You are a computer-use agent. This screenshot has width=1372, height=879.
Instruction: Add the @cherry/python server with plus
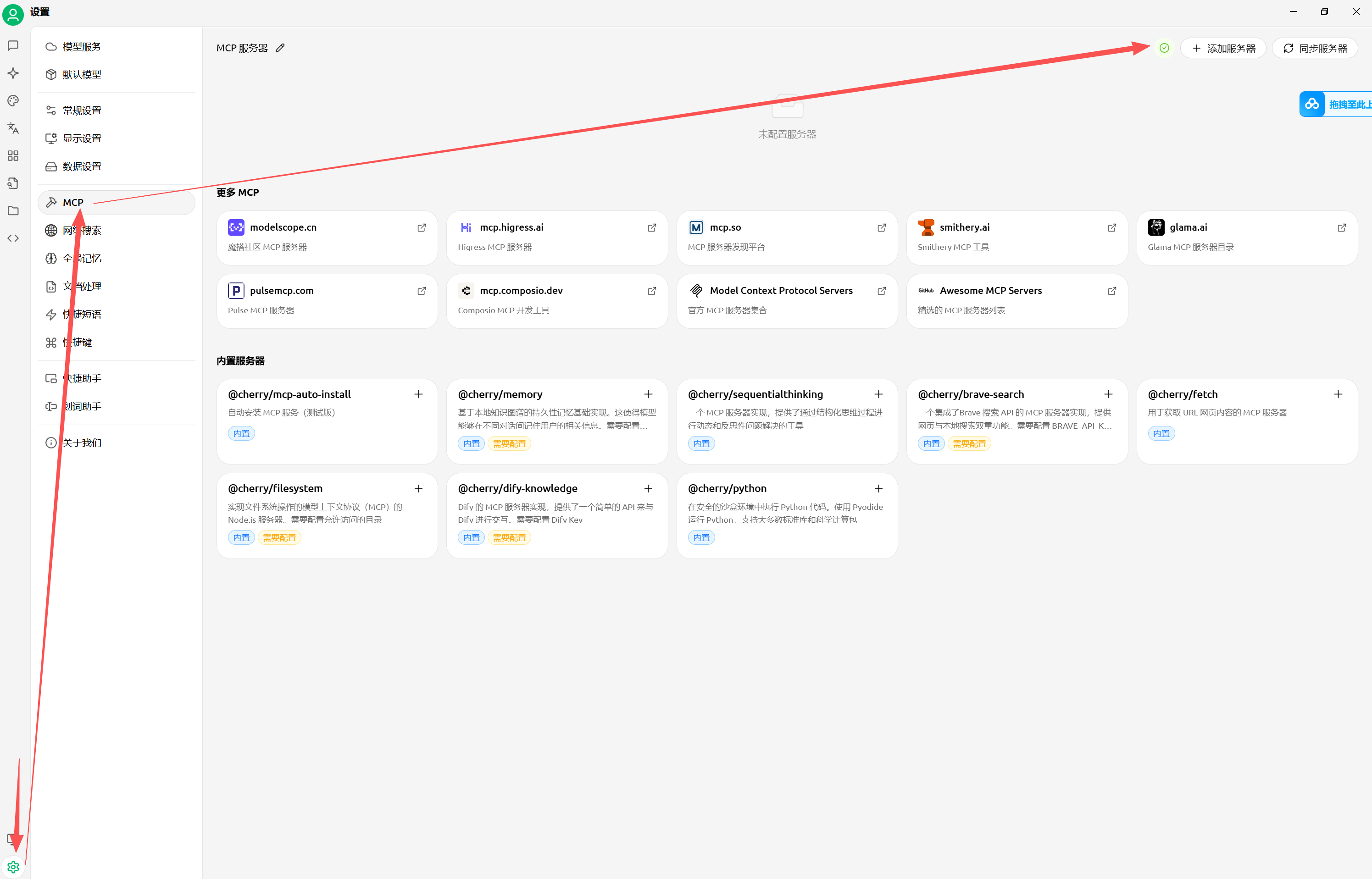[878, 489]
